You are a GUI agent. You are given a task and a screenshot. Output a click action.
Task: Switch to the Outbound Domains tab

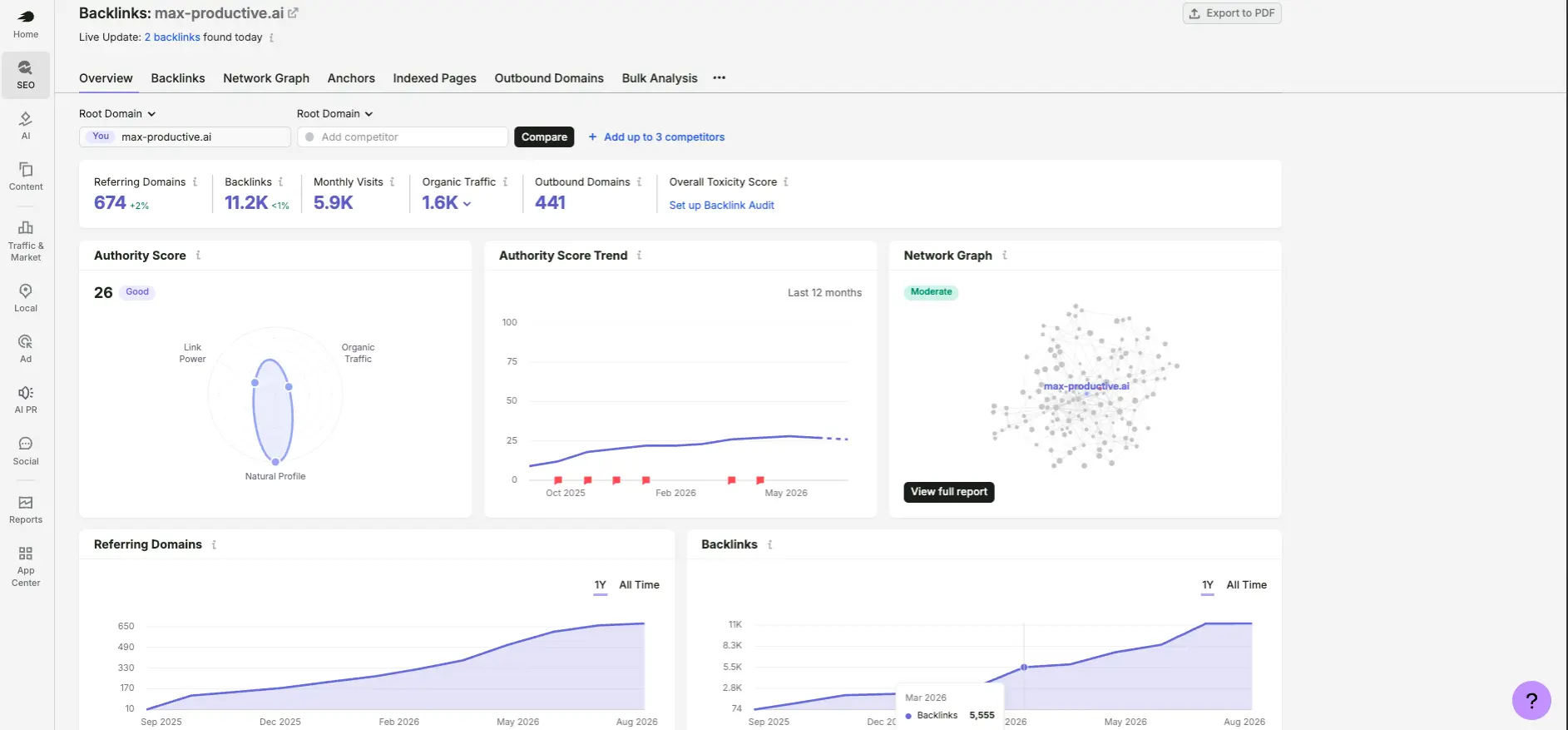[x=549, y=78]
